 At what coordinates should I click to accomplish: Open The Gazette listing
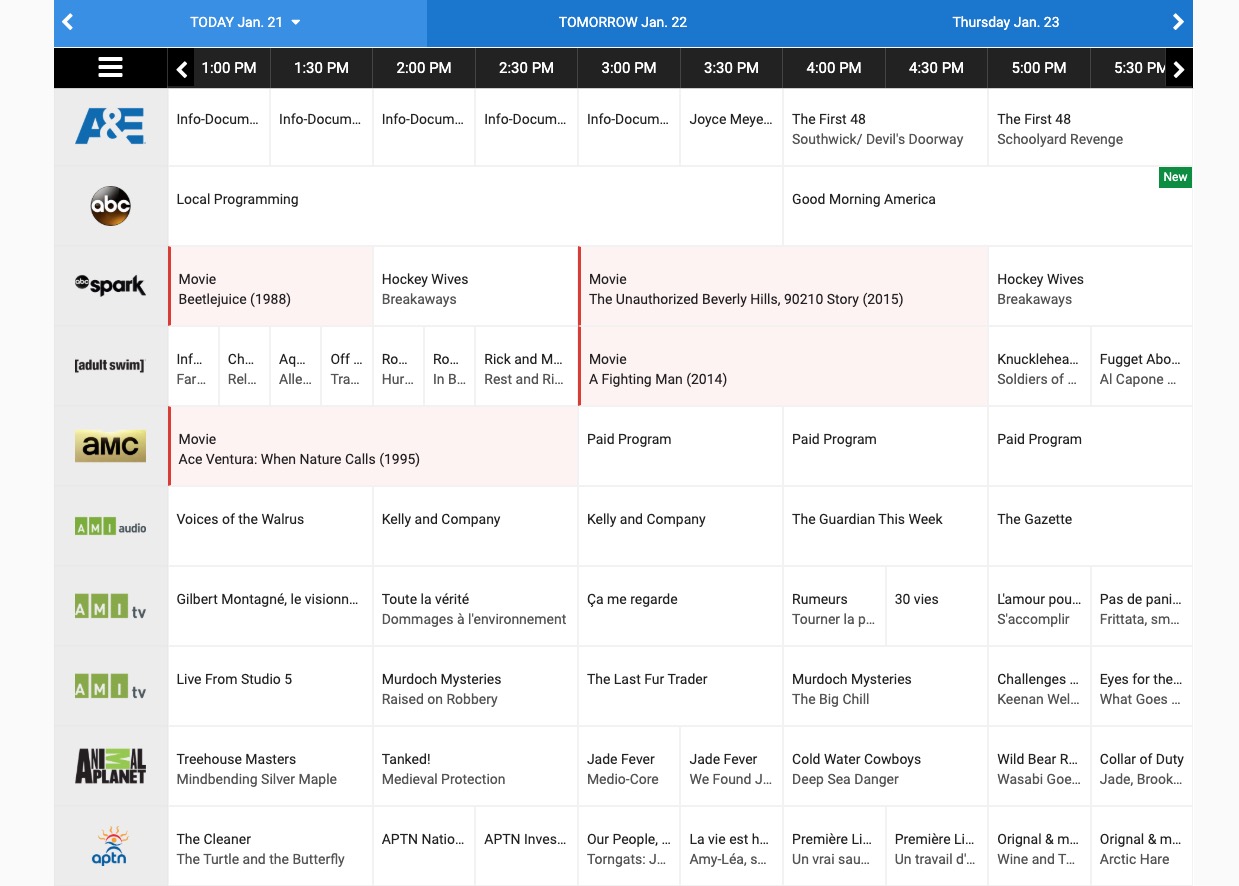(1090, 526)
